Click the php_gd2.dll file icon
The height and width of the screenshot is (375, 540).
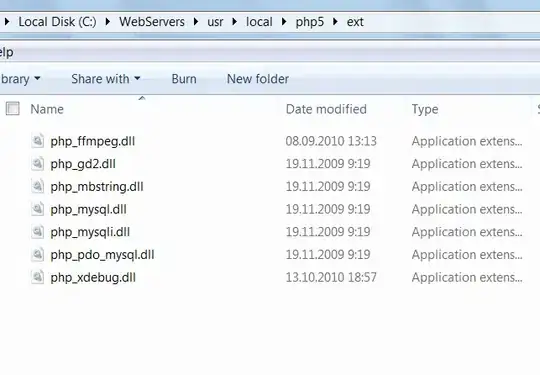38,164
